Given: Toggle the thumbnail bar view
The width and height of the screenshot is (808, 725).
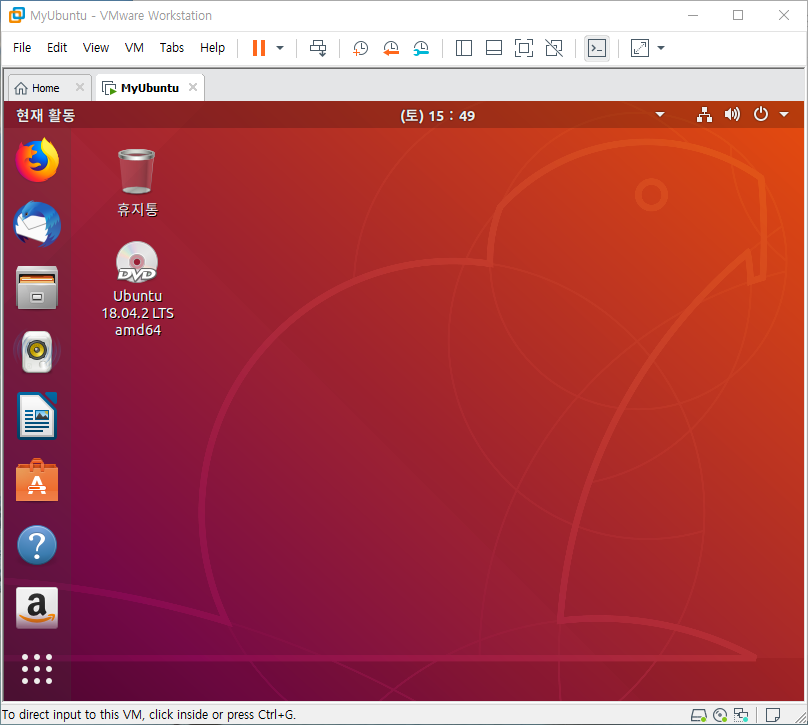Looking at the screenshot, I should (x=494, y=48).
